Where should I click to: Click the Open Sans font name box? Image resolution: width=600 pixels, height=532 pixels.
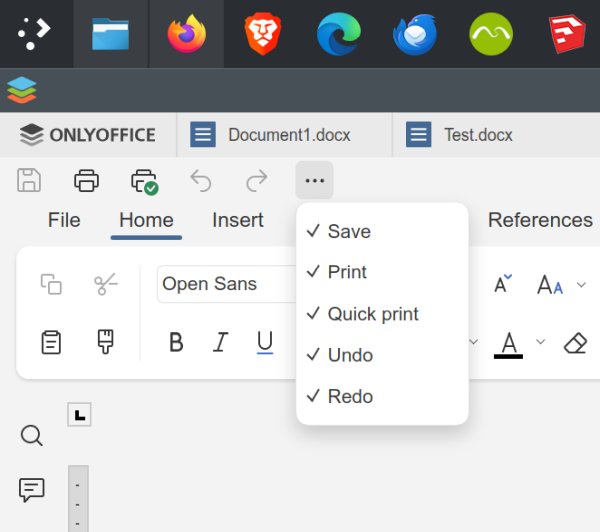click(x=227, y=284)
